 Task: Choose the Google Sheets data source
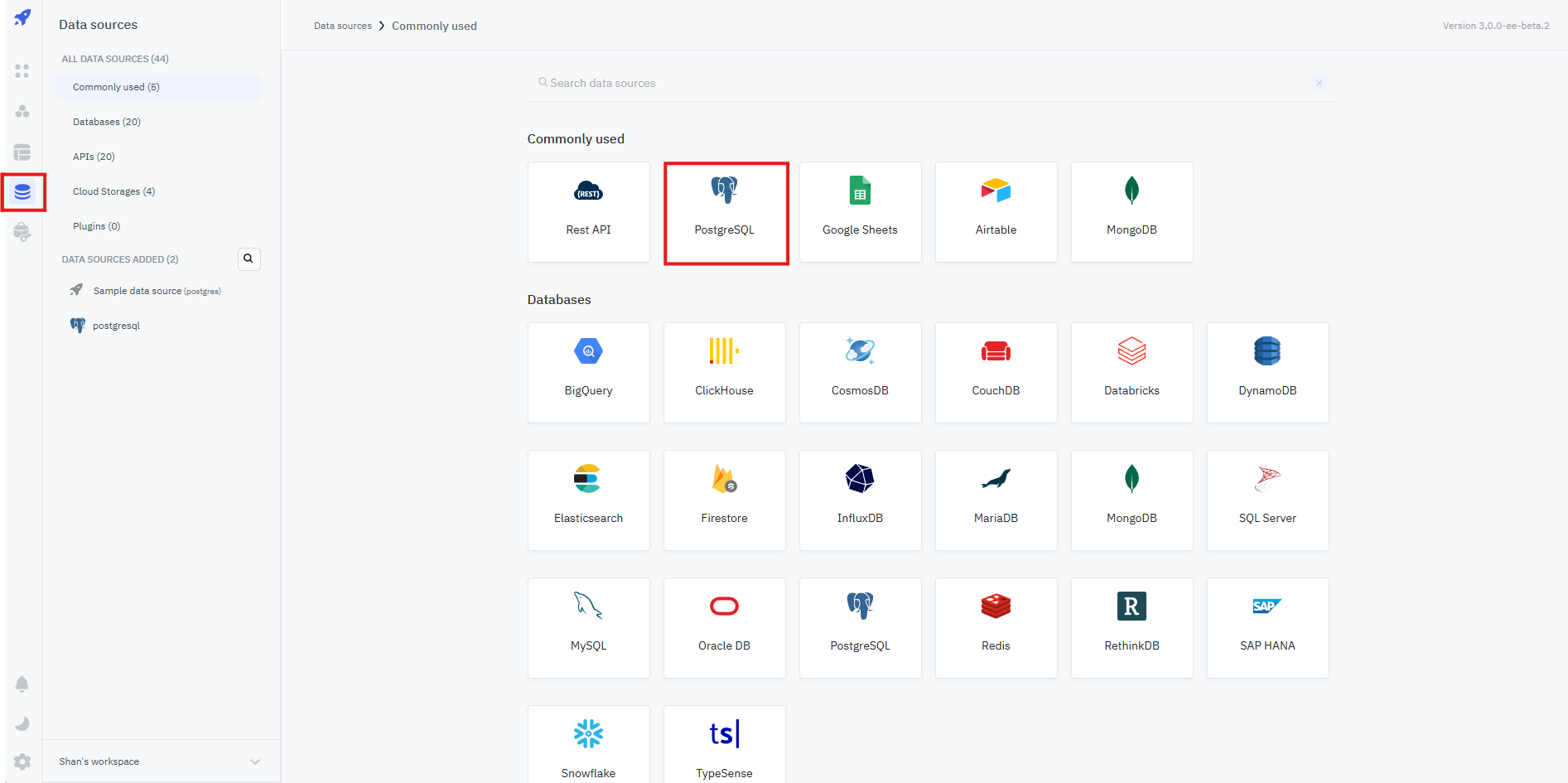pyautogui.click(x=861, y=212)
